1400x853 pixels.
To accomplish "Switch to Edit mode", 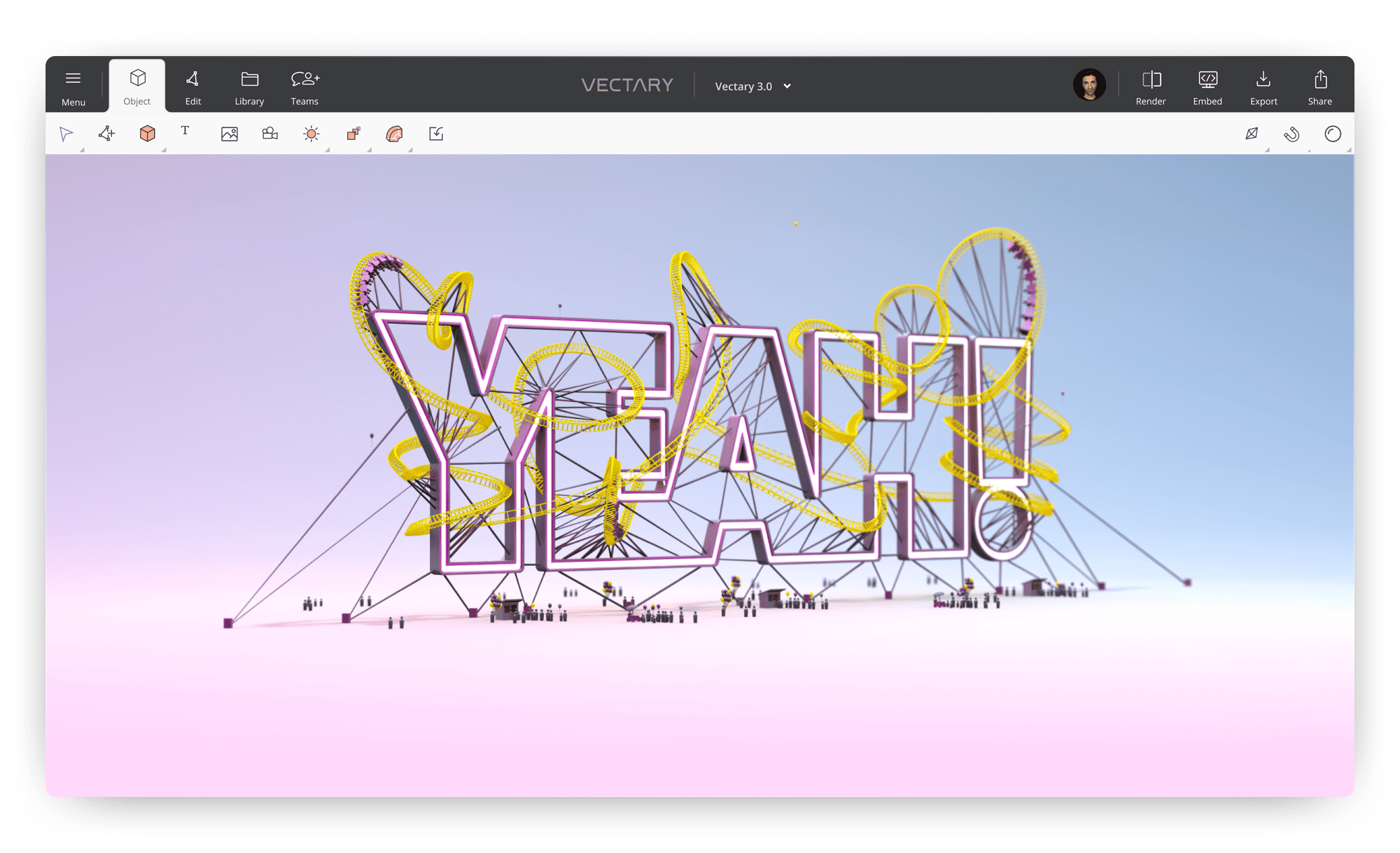I will (192, 85).
